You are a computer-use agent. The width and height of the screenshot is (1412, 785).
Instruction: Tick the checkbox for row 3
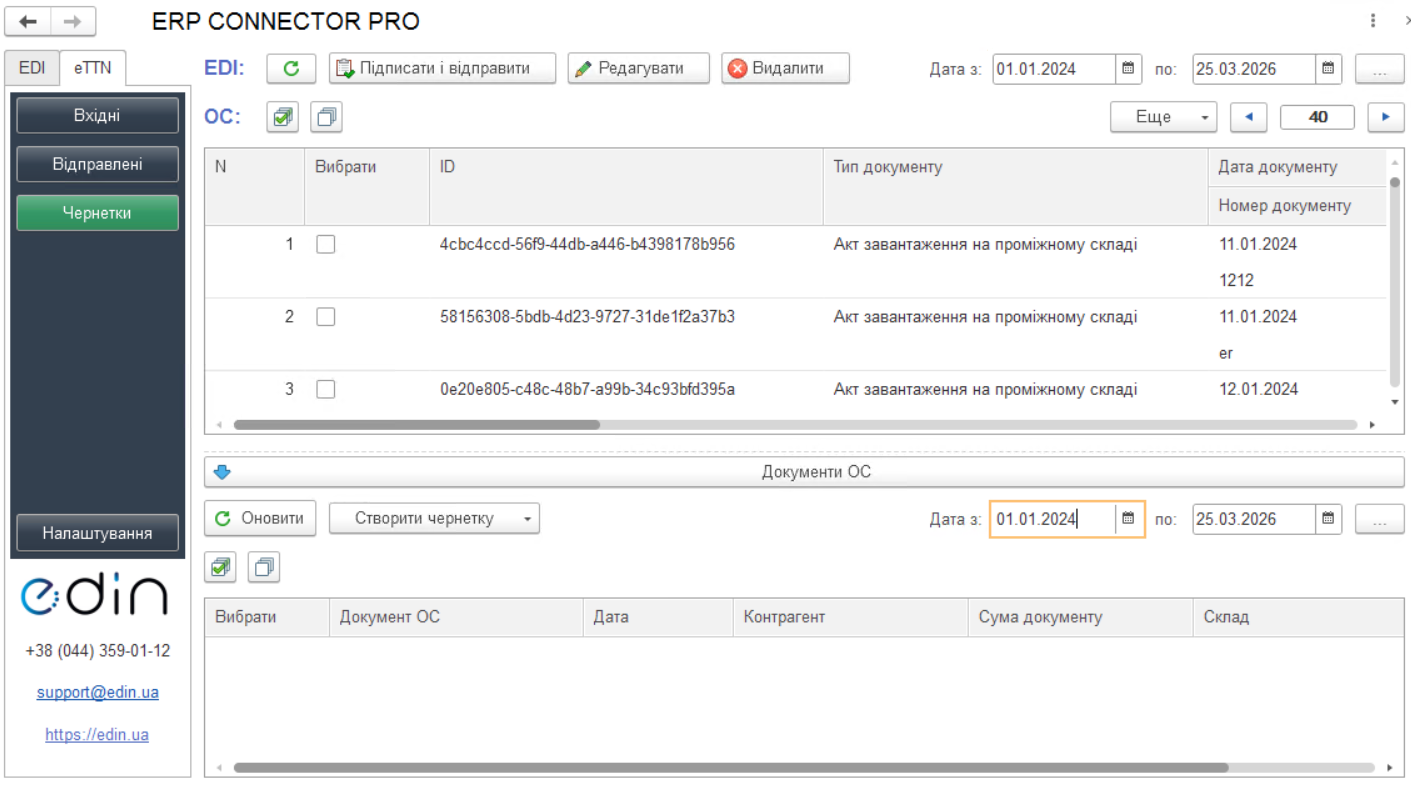[326, 389]
